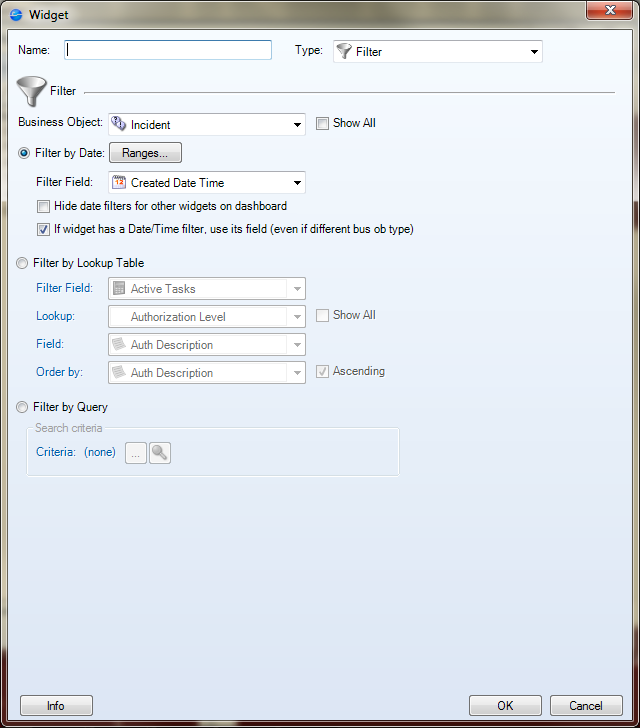Uncheck the use Date/Time filter field option
This screenshot has height=728, width=640.
[43, 229]
